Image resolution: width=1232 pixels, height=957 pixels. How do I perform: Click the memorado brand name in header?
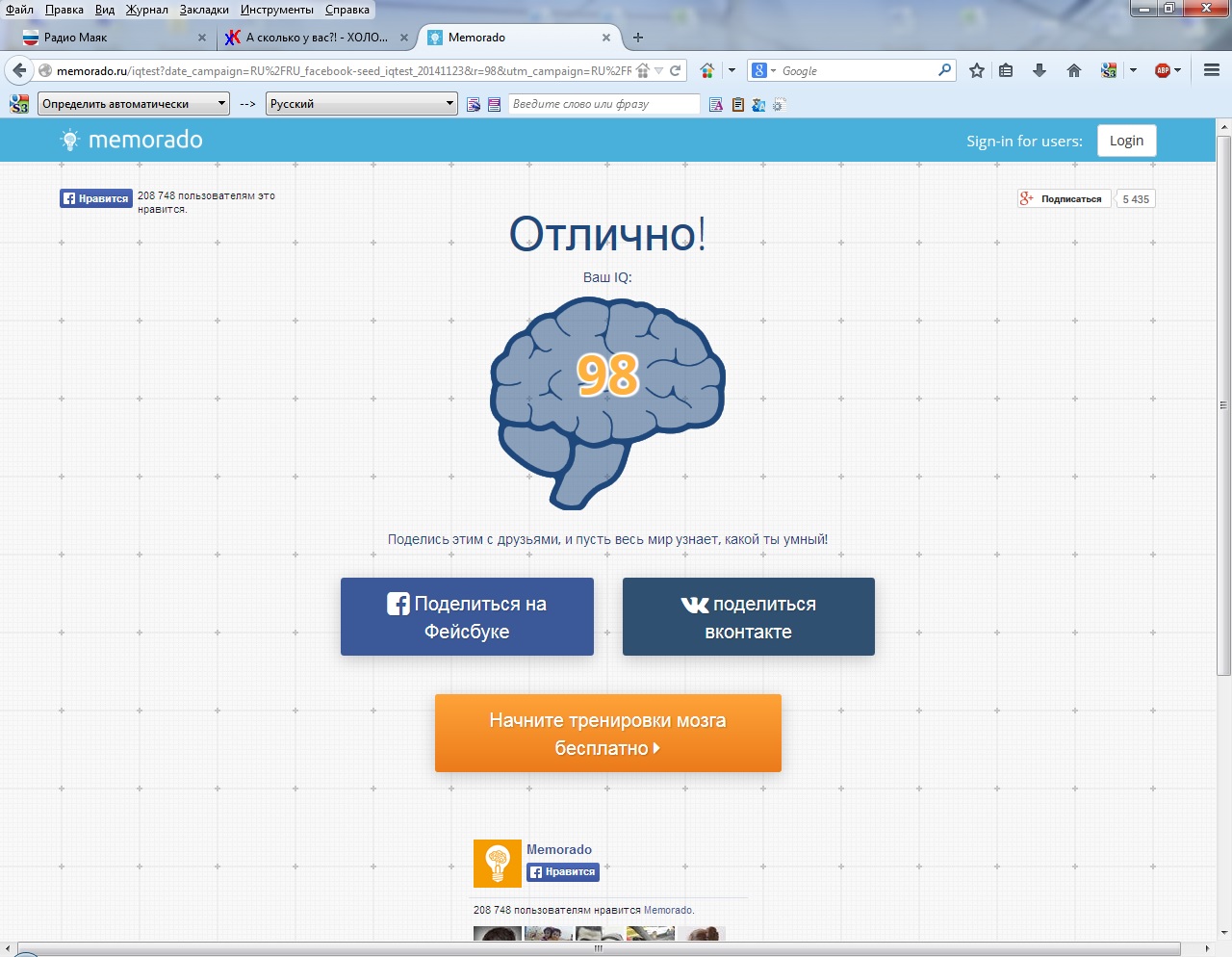pyautogui.click(x=145, y=141)
